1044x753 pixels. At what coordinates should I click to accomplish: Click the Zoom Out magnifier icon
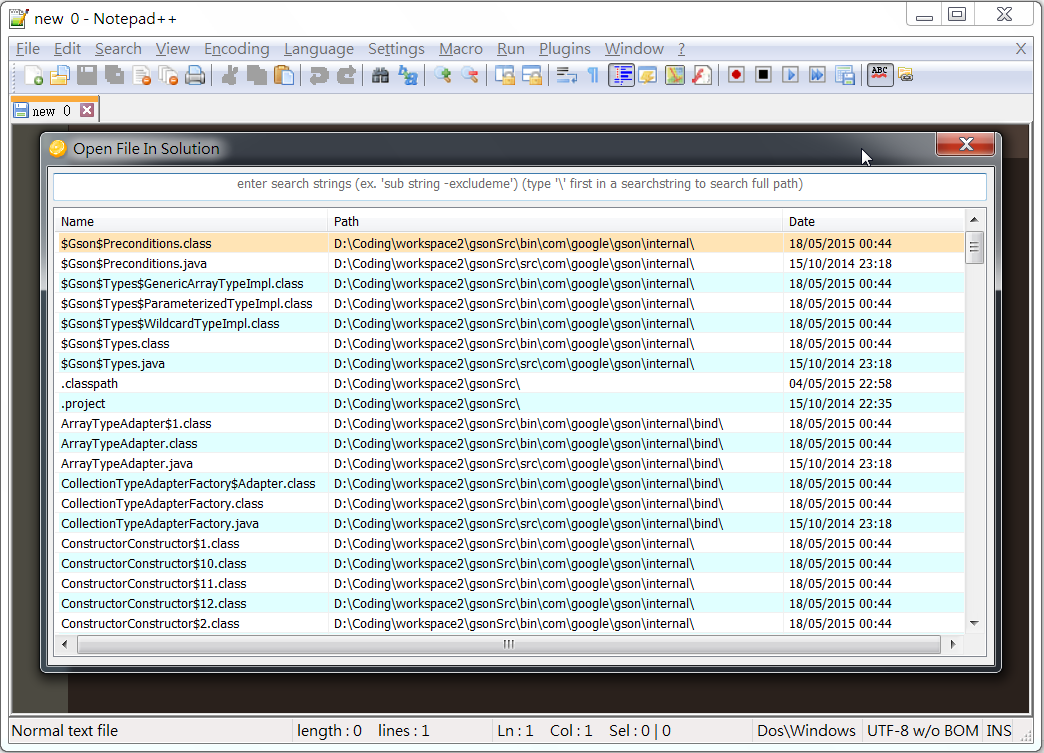[470, 75]
